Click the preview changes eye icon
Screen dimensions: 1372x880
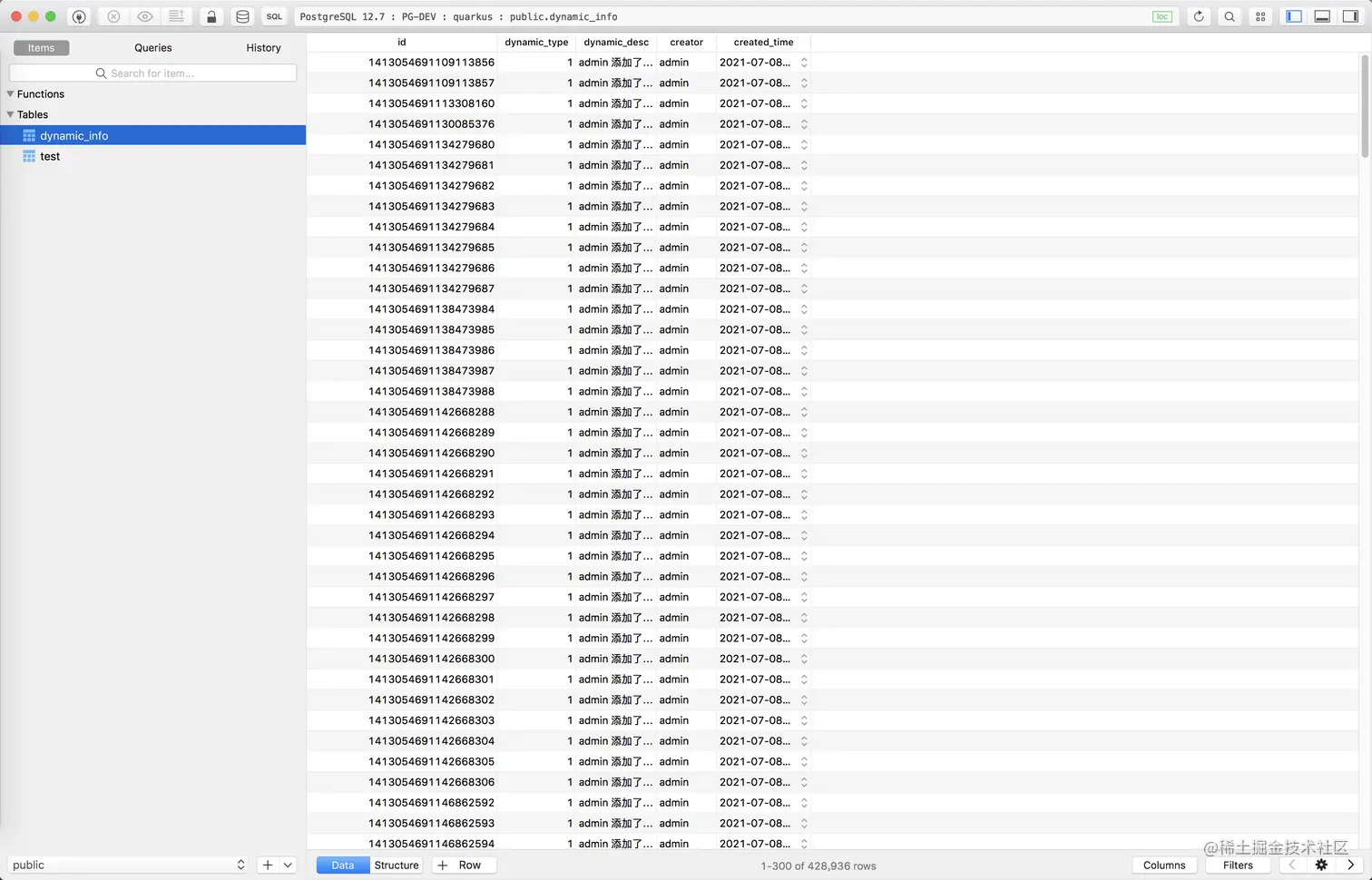[144, 16]
